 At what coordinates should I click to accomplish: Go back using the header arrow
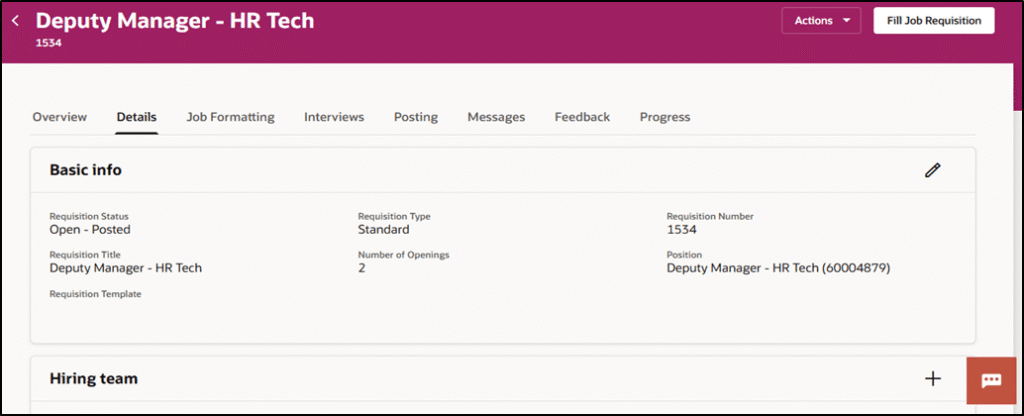[x=15, y=20]
